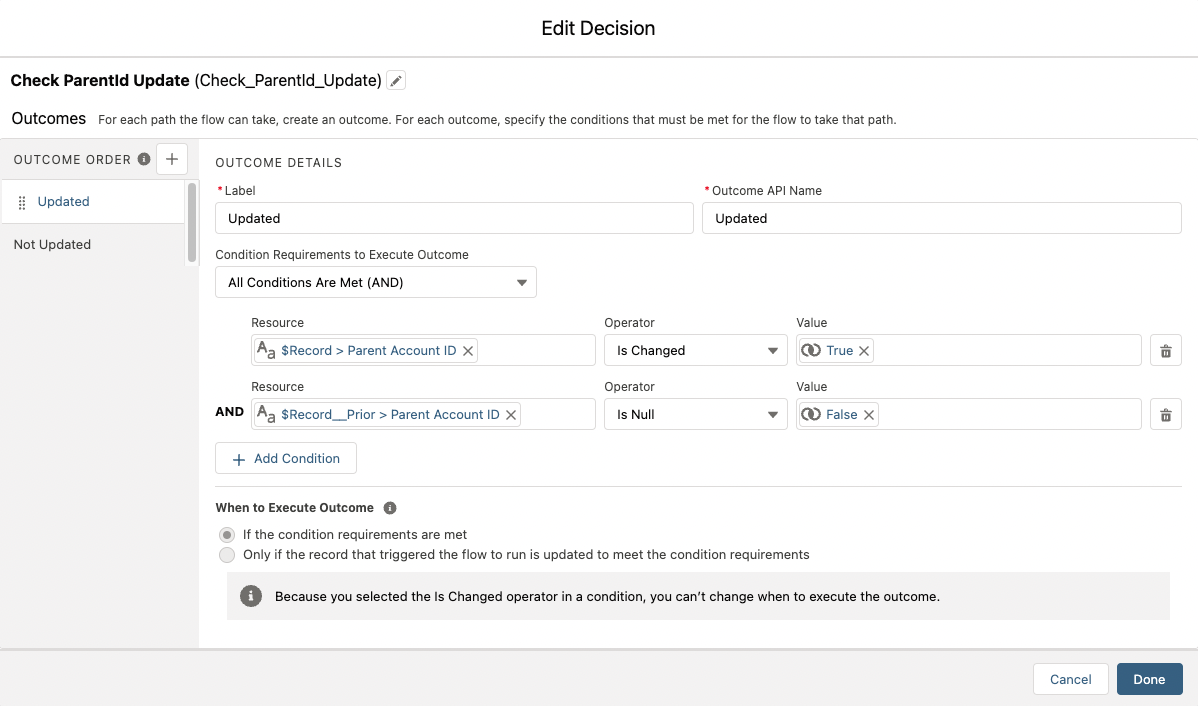Select the Updated outcome in the list
The height and width of the screenshot is (706, 1198).
click(64, 202)
